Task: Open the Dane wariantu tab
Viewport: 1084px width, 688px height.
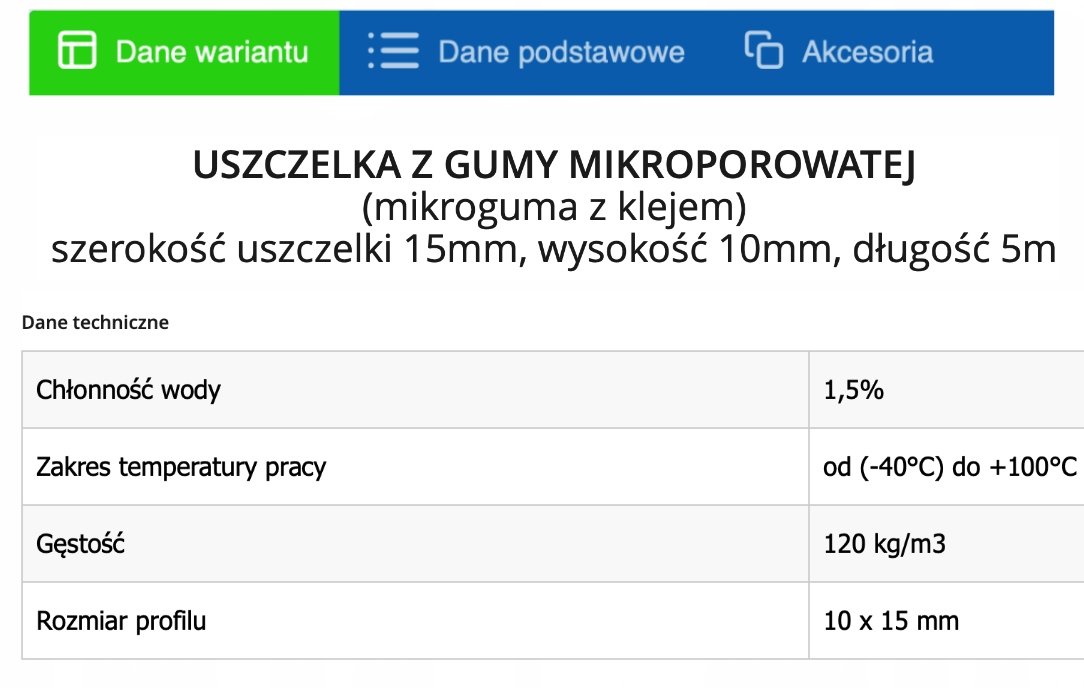Action: (x=184, y=53)
